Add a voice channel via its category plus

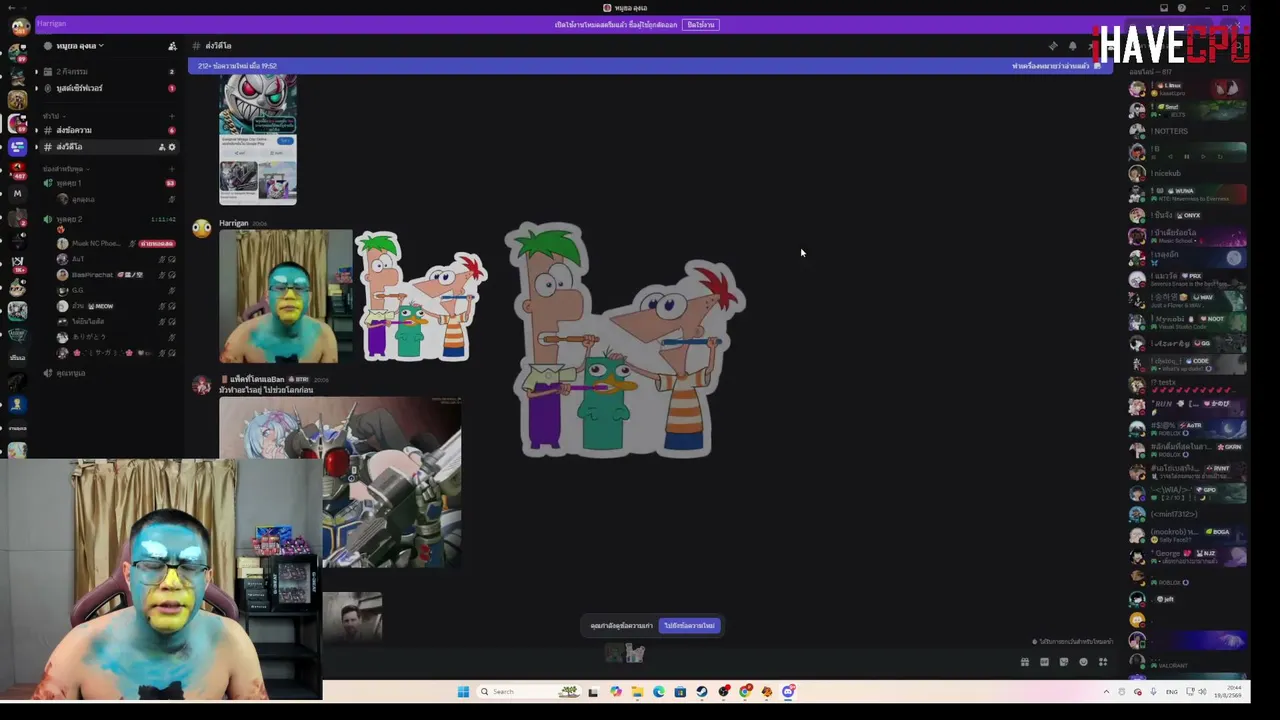point(172,169)
